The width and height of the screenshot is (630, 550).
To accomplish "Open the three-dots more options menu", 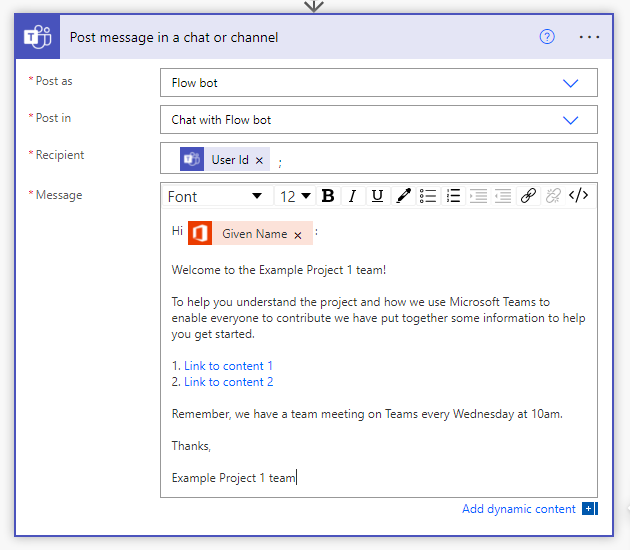I will point(589,37).
